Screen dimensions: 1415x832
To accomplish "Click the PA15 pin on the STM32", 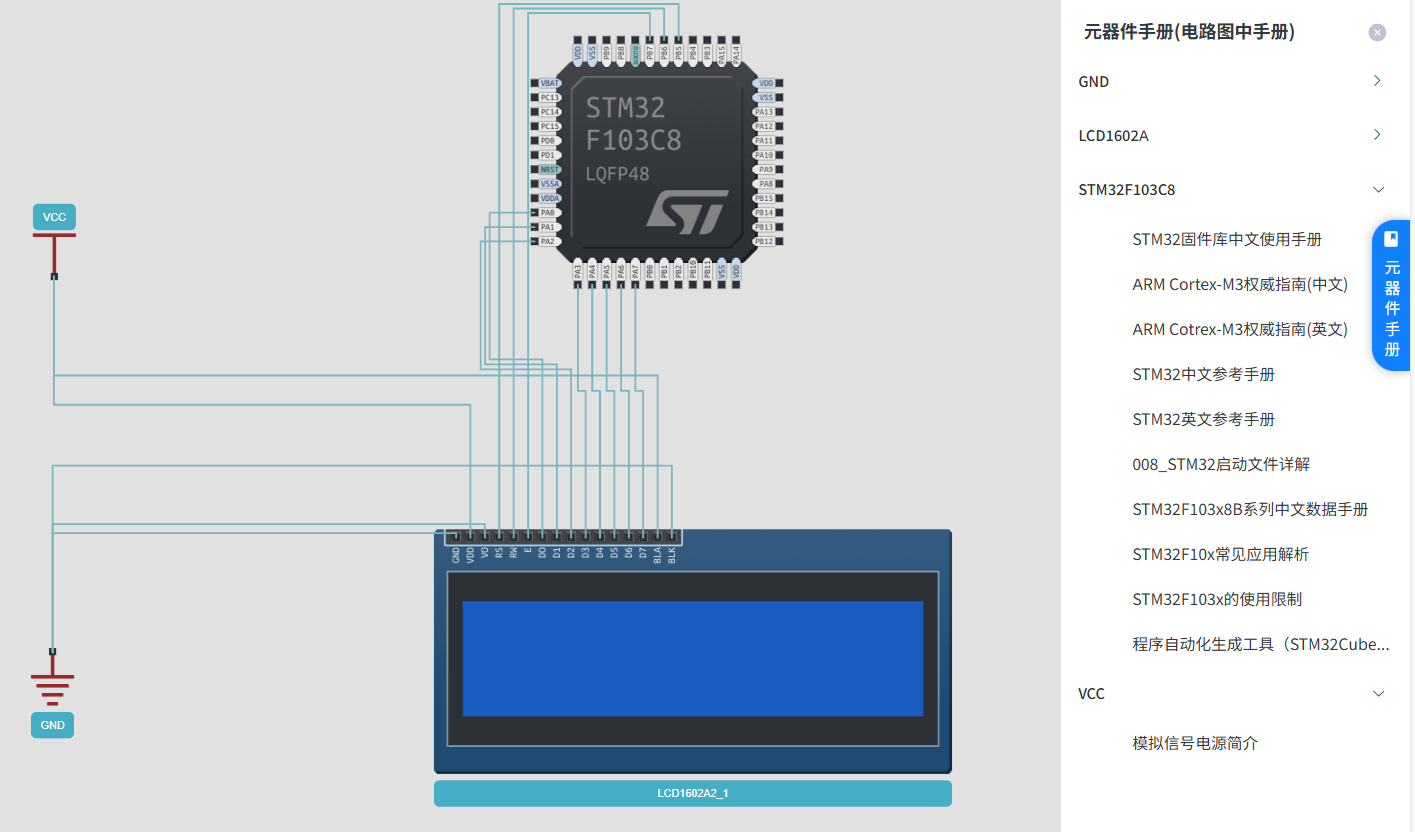I will pyautogui.click(x=722, y=51).
